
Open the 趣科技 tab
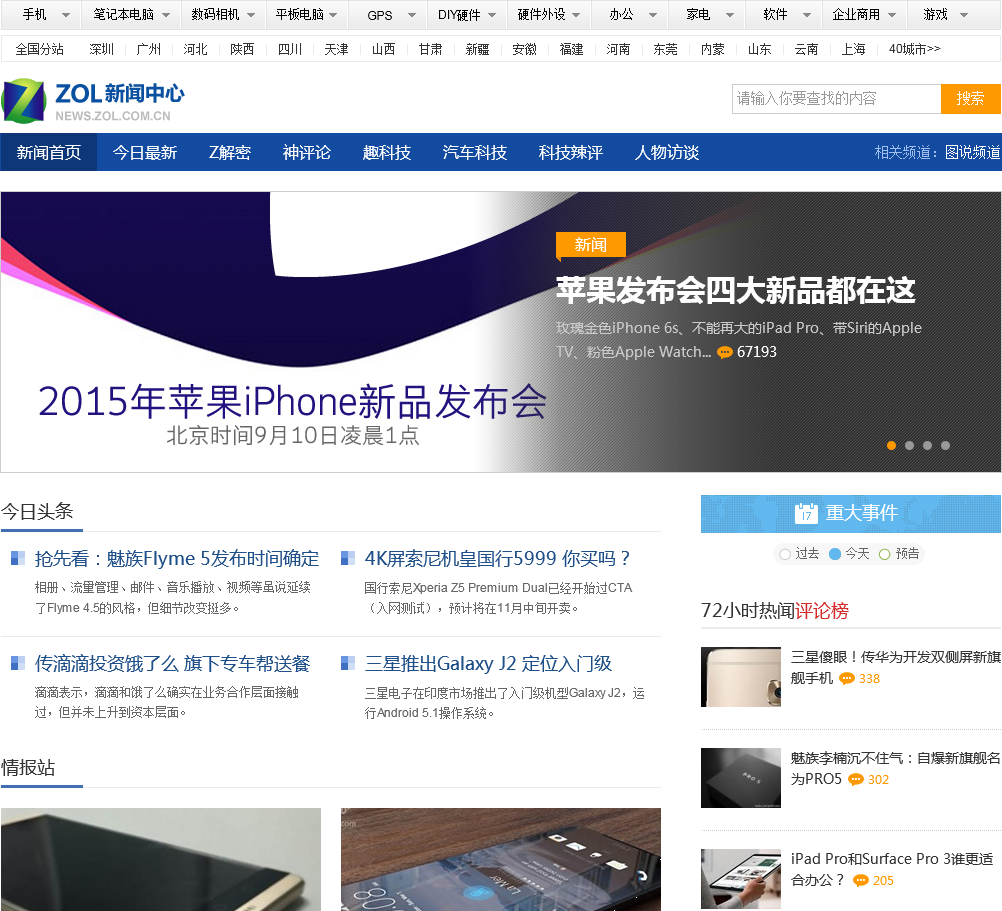(x=387, y=152)
